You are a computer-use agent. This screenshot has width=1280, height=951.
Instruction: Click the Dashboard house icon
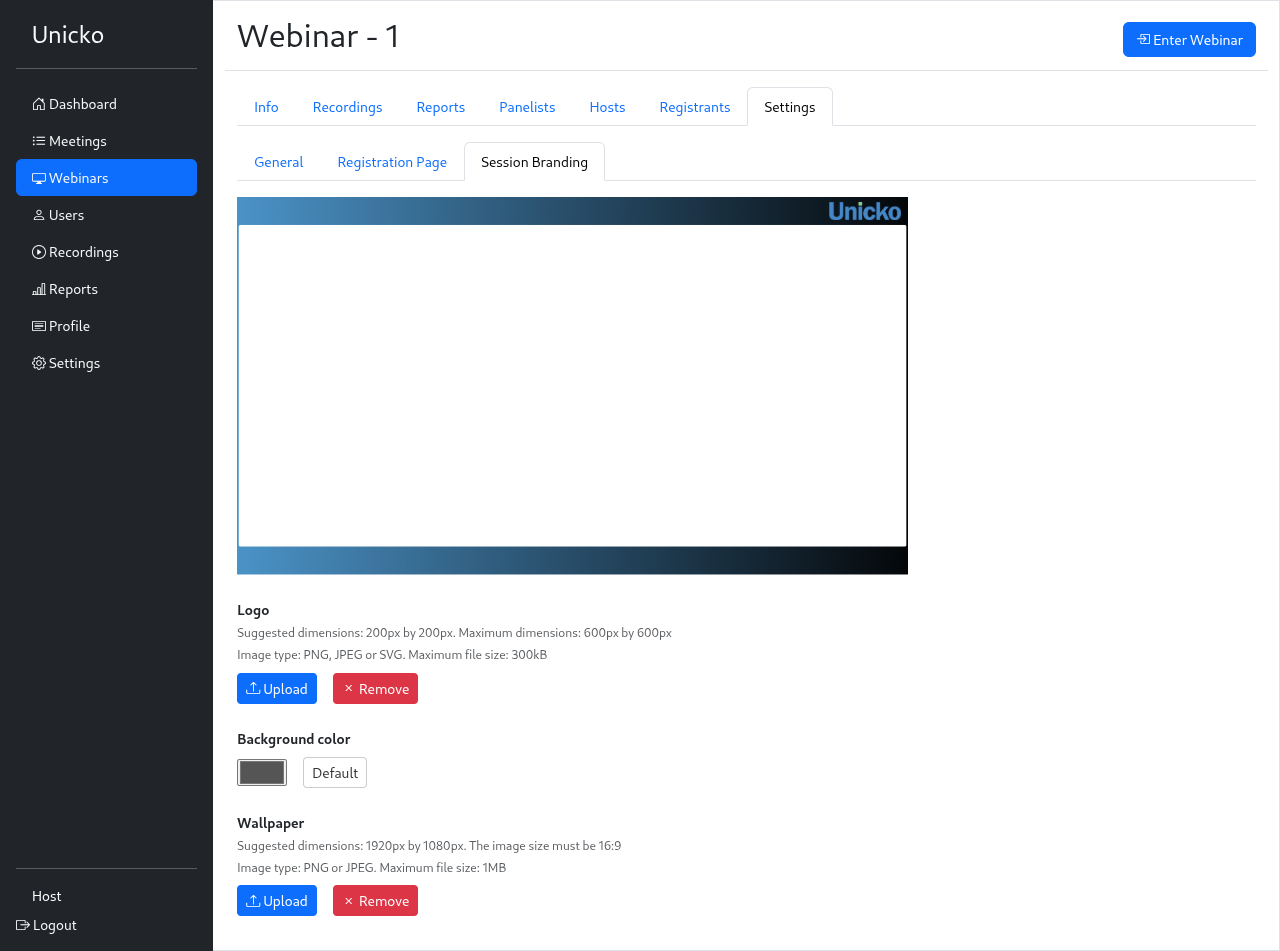(x=39, y=104)
